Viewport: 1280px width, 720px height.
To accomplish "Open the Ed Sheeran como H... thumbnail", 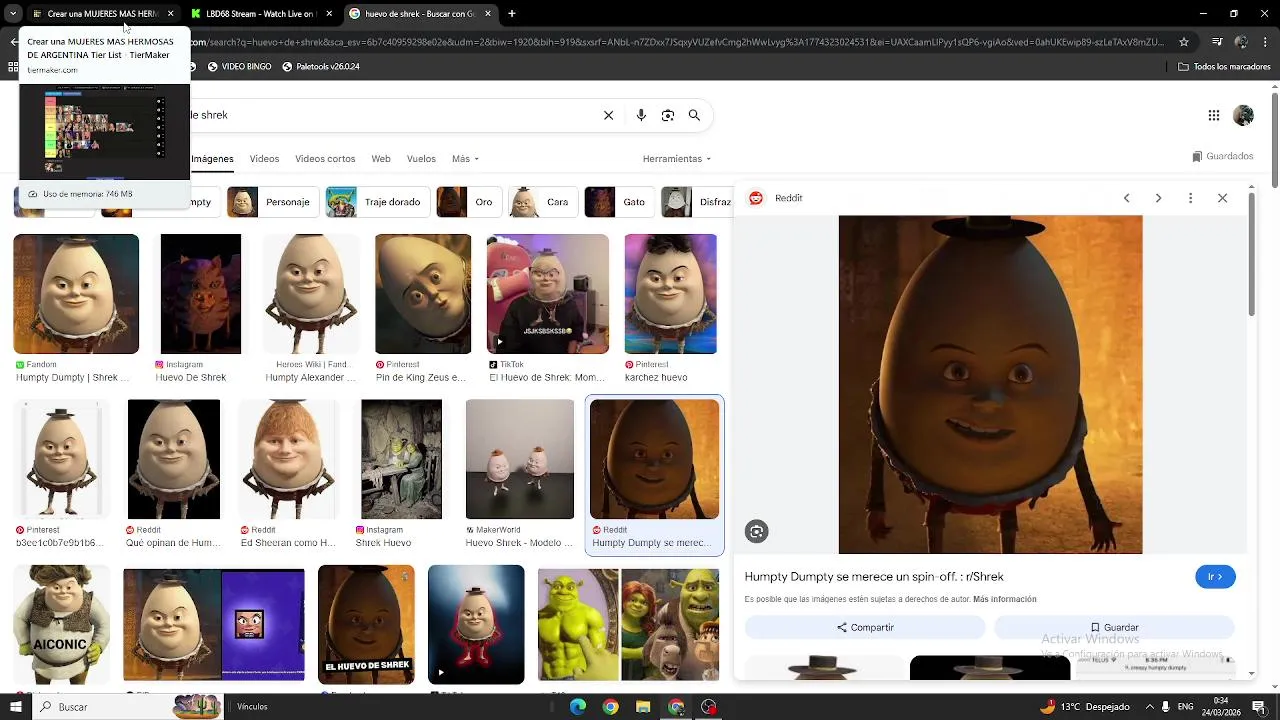I will tap(288, 460).
